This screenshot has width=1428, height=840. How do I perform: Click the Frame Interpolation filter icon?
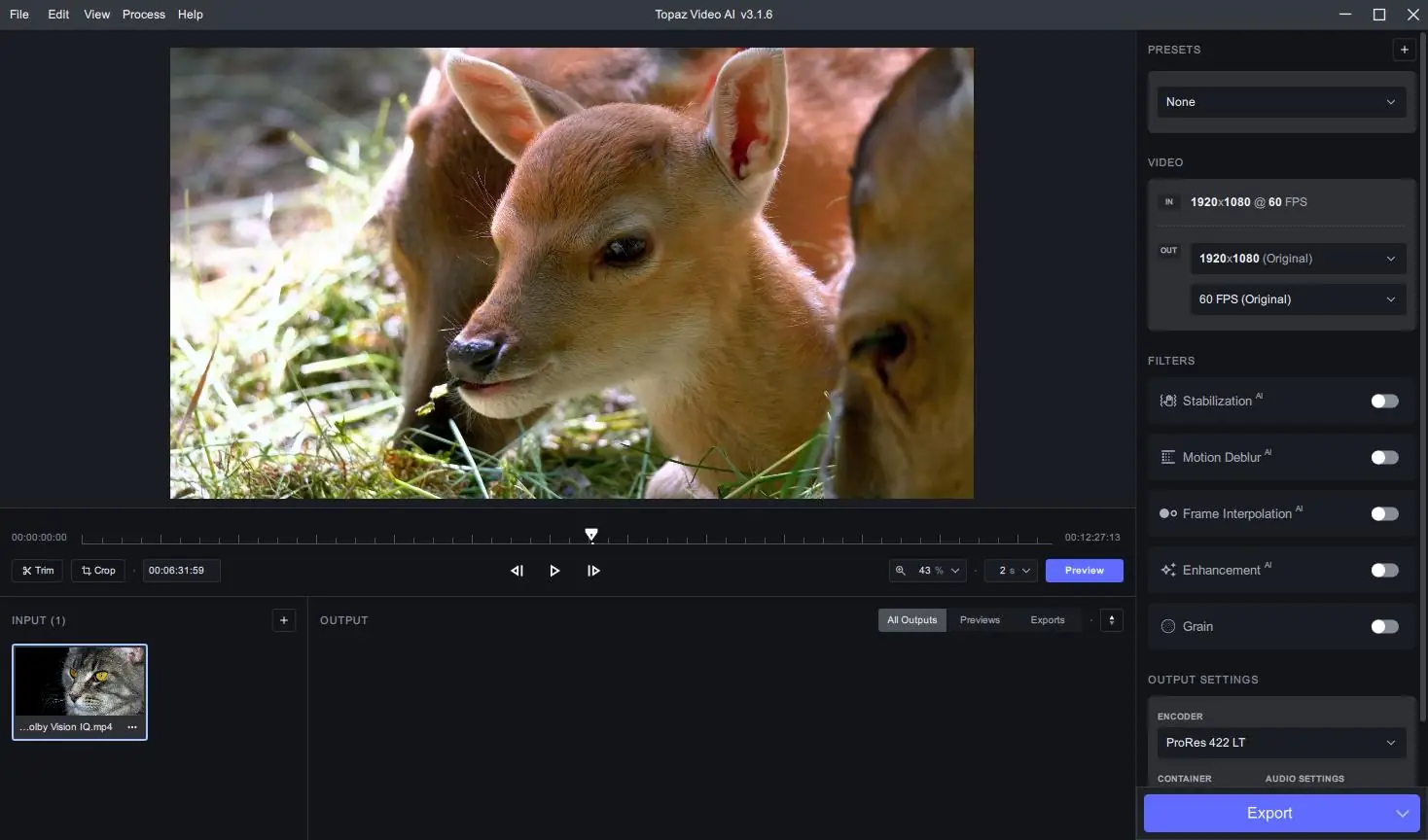pos(1168,513)
